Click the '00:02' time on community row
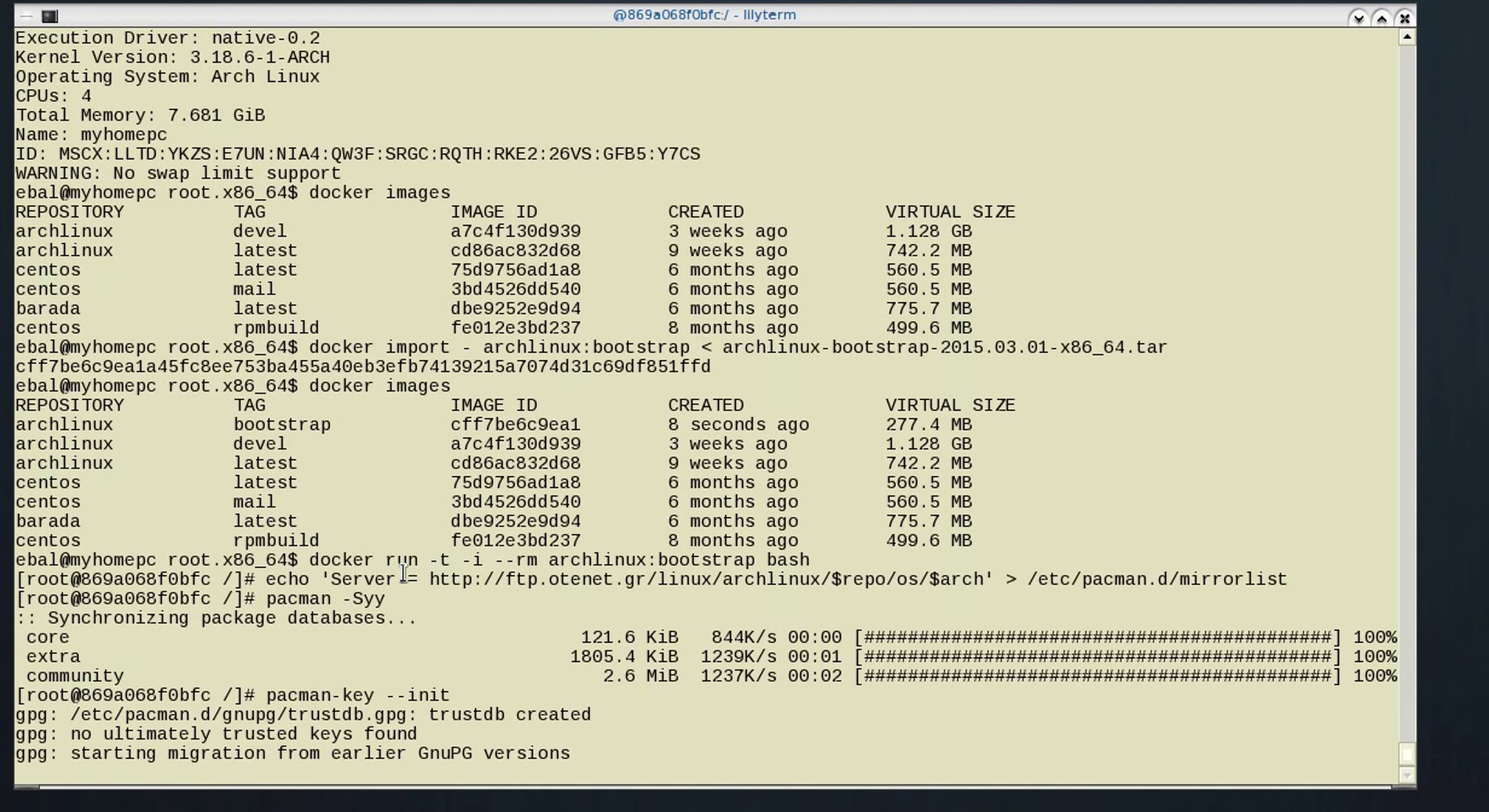Viewport: 1489px width, 812px height. (815, 676)
